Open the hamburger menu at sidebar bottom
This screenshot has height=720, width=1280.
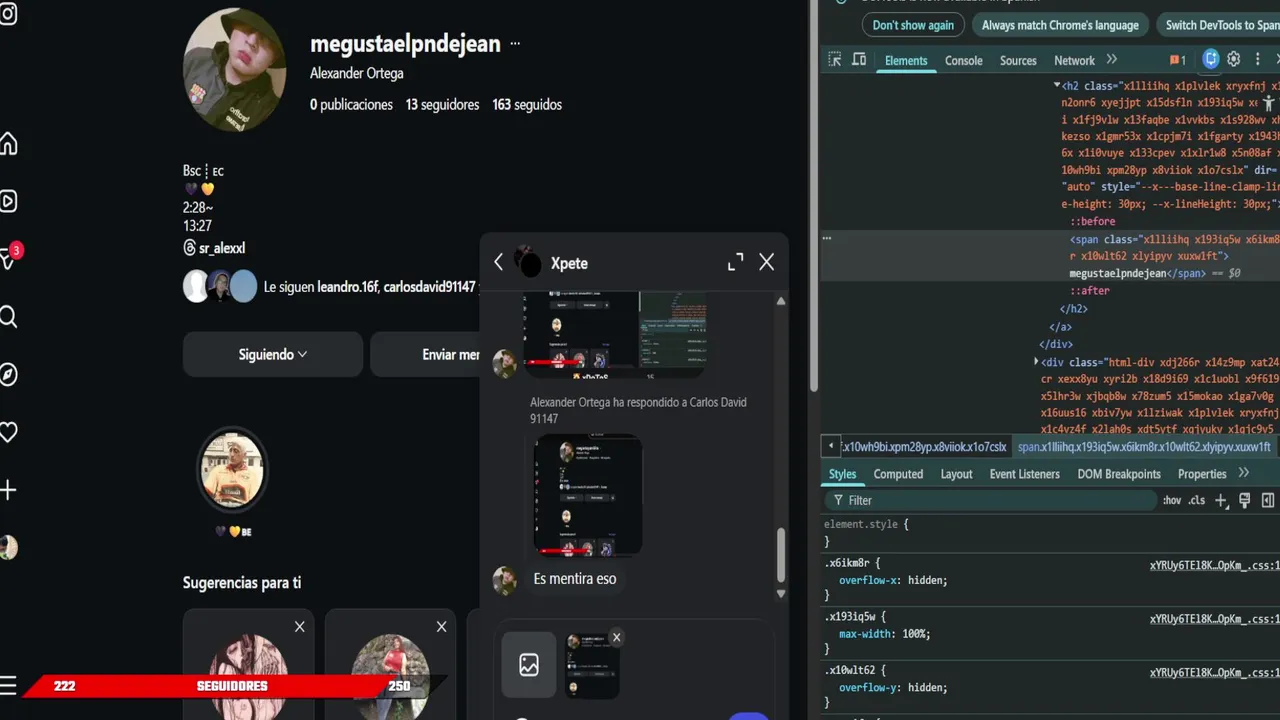(x=8, y=685)
